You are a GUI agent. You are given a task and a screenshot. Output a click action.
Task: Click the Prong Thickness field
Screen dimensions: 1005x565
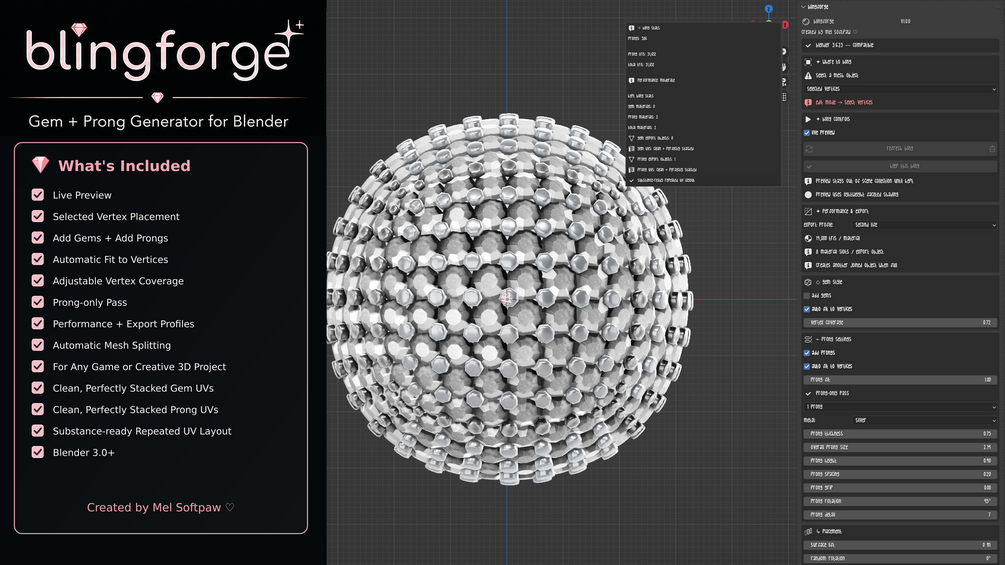pyautogui.click(x=901, y=434)
